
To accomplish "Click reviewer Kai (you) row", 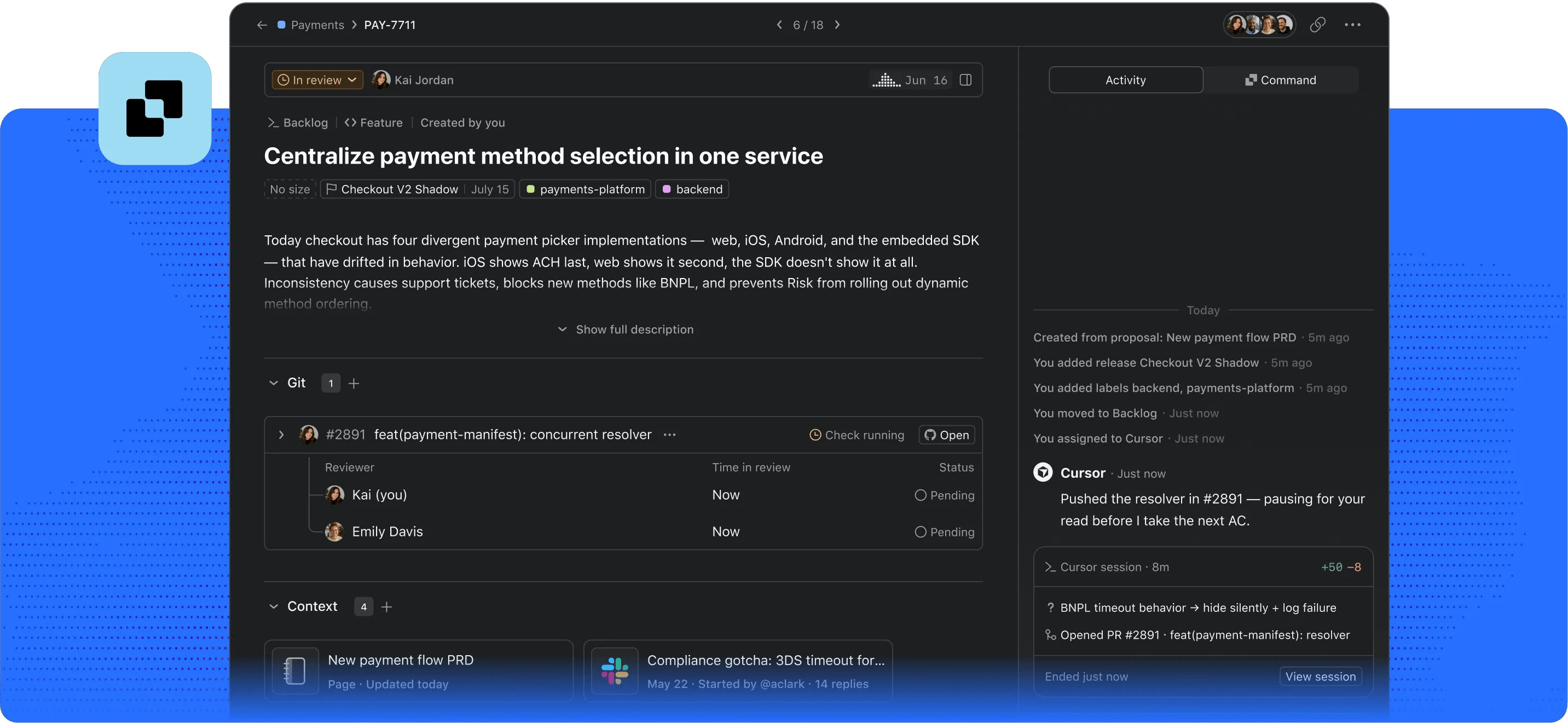I will coord(649,495).
